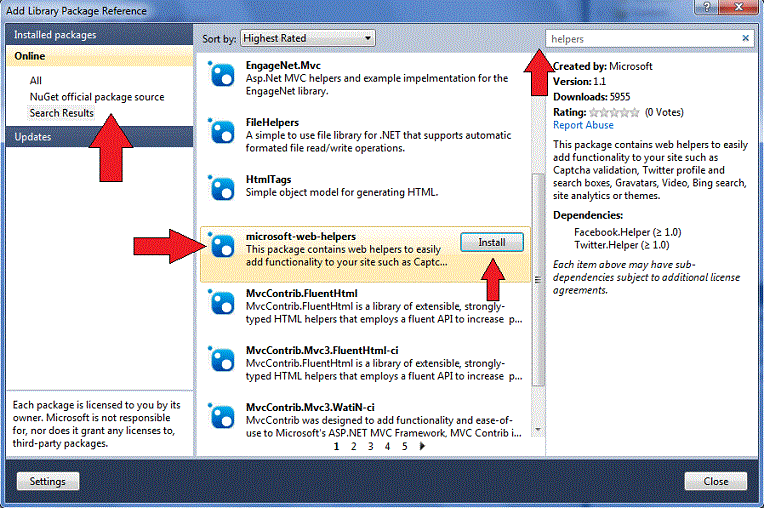Screen dimensions: 764x508
Task: Clear the helpers search box with X
Action: tap(745, 38)
